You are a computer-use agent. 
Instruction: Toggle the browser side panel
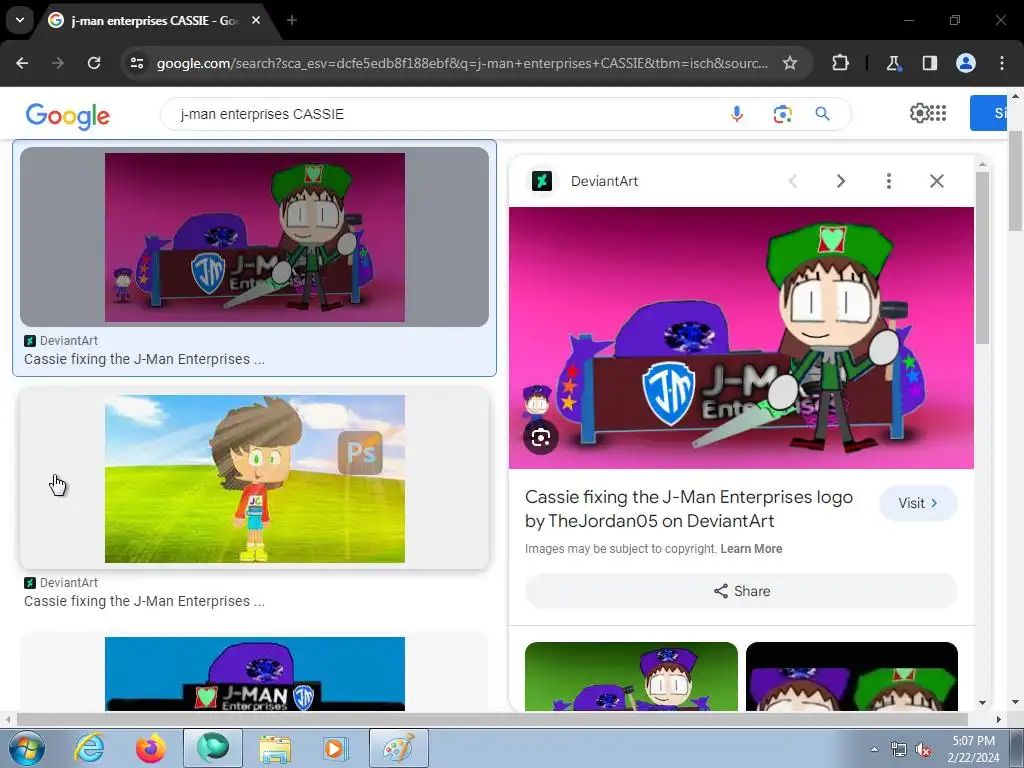tap(929, 63)
